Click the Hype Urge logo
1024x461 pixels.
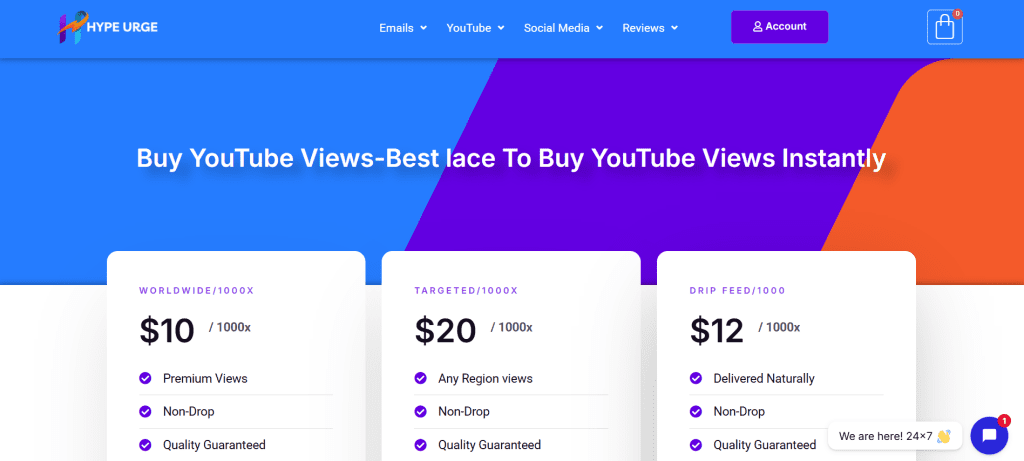coord(108,27)
